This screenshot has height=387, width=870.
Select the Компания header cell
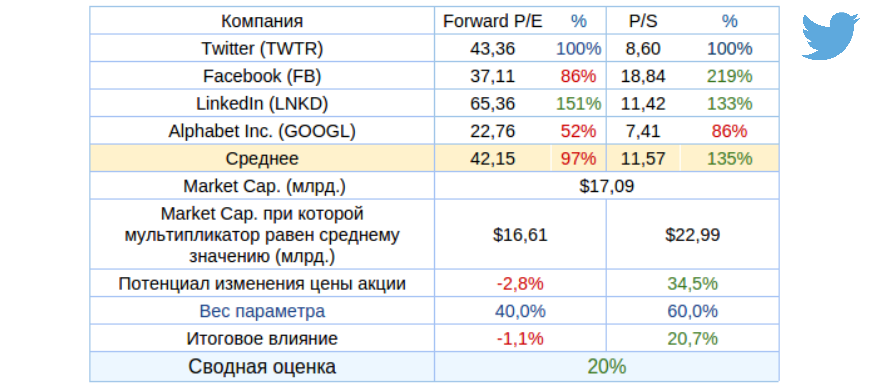pyautogui.click(x=262, y=21)
